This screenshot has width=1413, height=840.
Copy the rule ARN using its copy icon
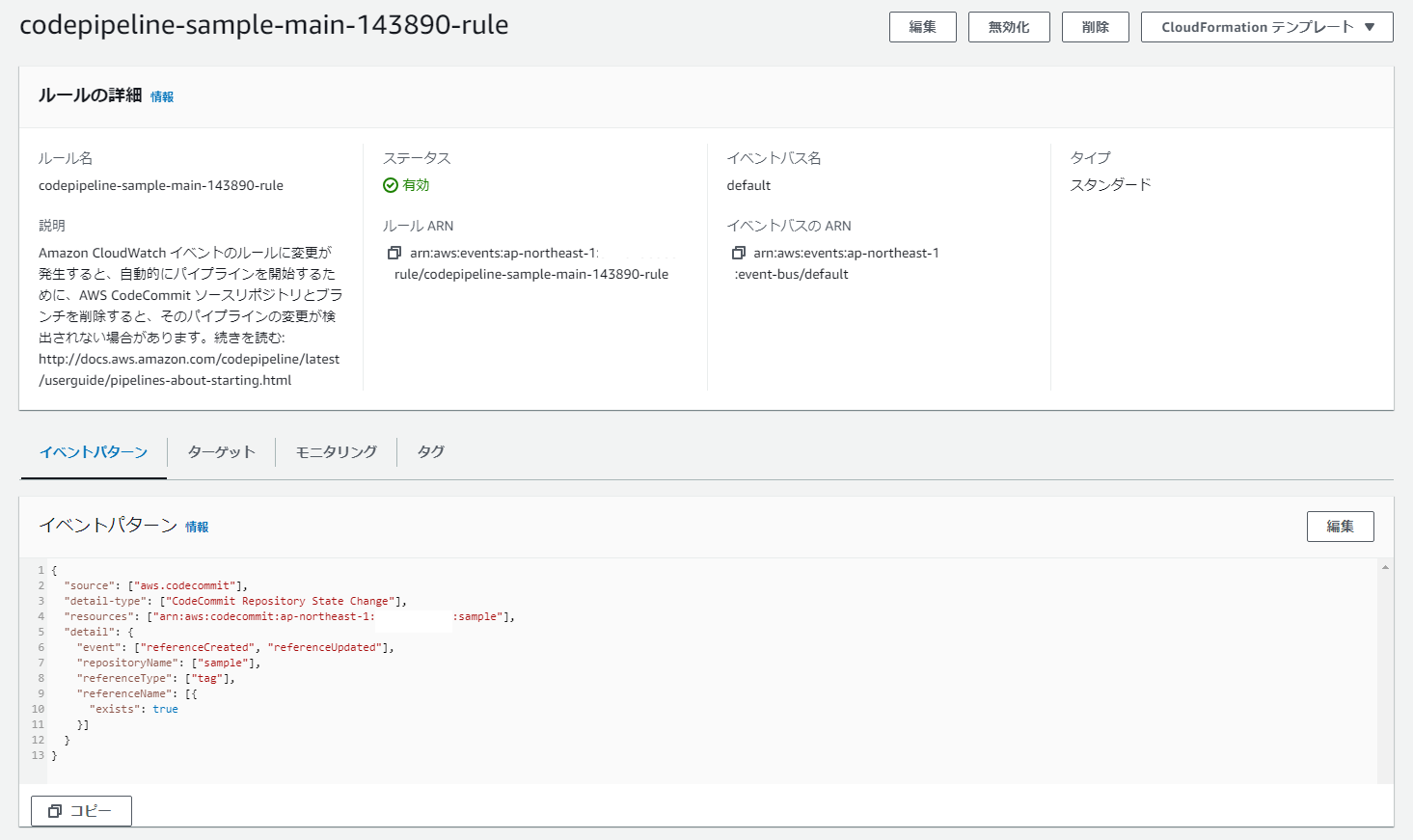point(394,252)
